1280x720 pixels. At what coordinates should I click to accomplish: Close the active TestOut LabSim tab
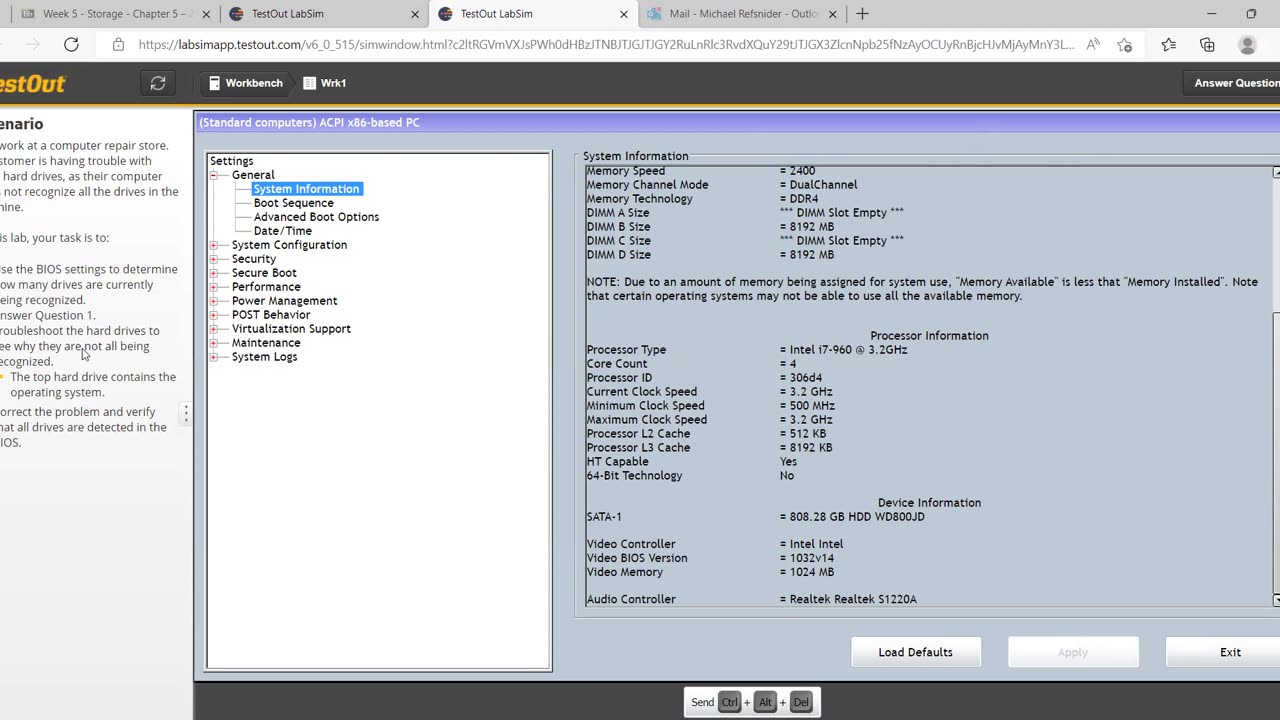tap(624, 14)
